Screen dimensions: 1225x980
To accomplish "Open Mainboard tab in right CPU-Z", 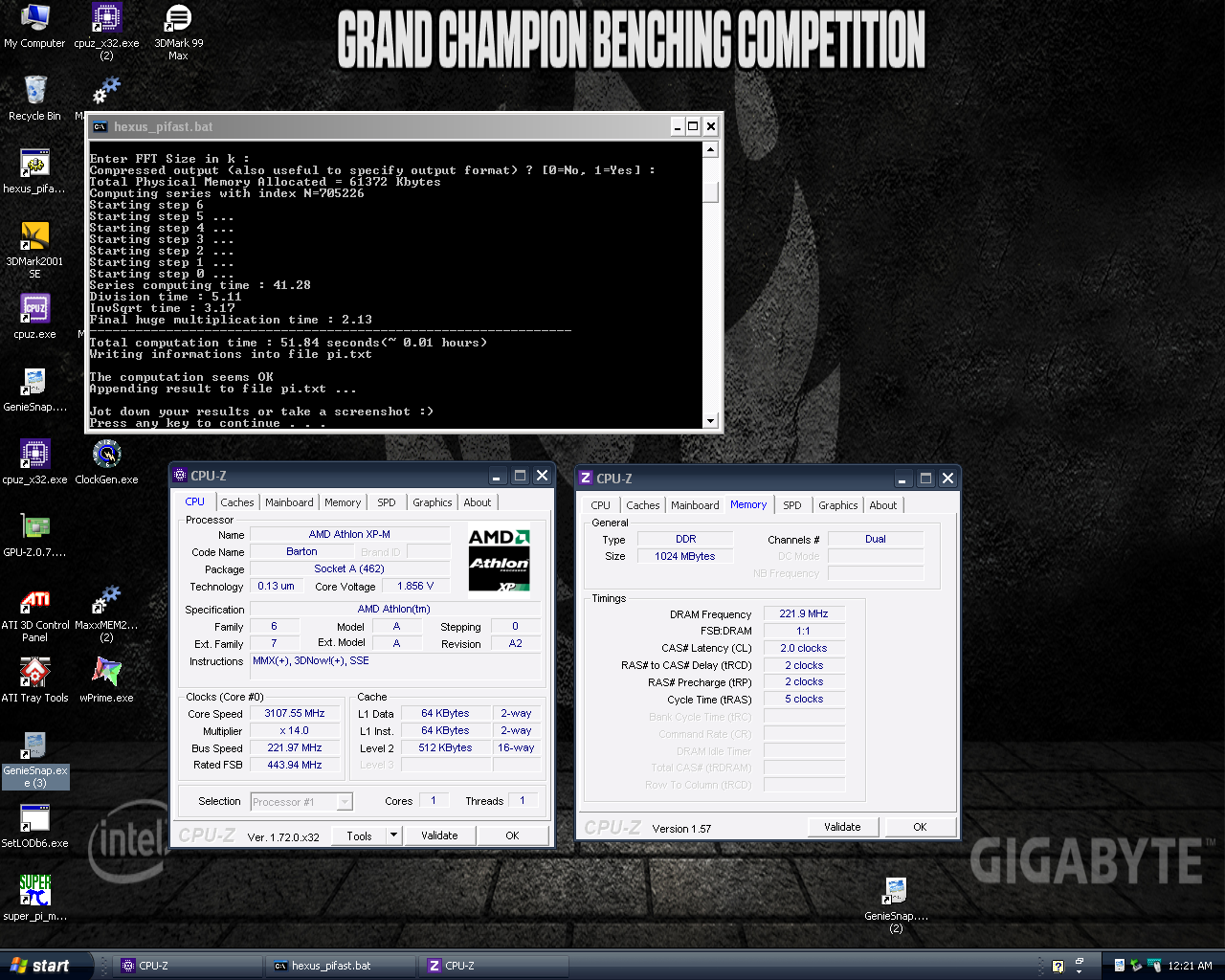I will [x=695, y=505].
